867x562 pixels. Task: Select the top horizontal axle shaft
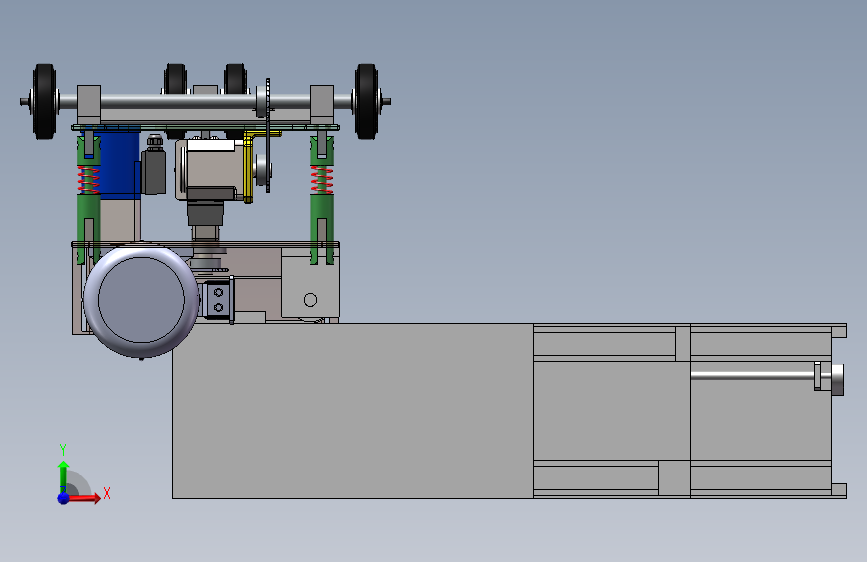(205, 102)
